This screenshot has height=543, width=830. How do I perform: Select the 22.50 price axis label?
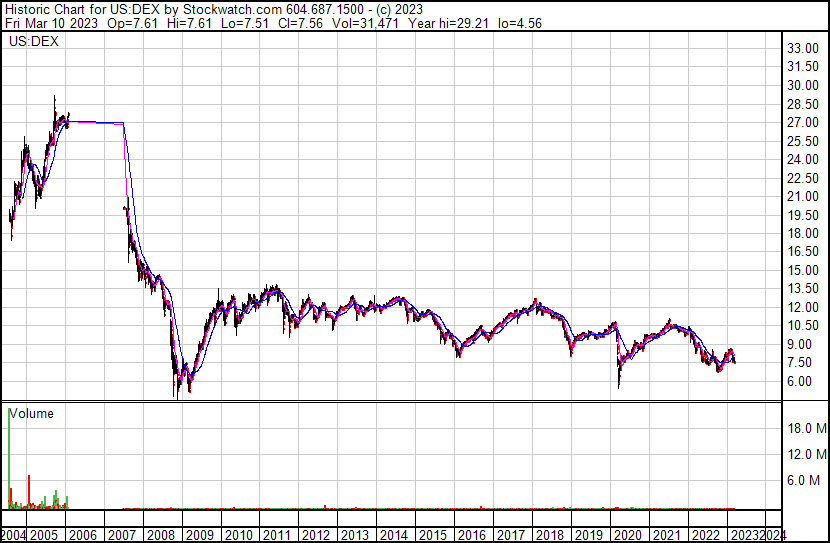tap(803, 178)
